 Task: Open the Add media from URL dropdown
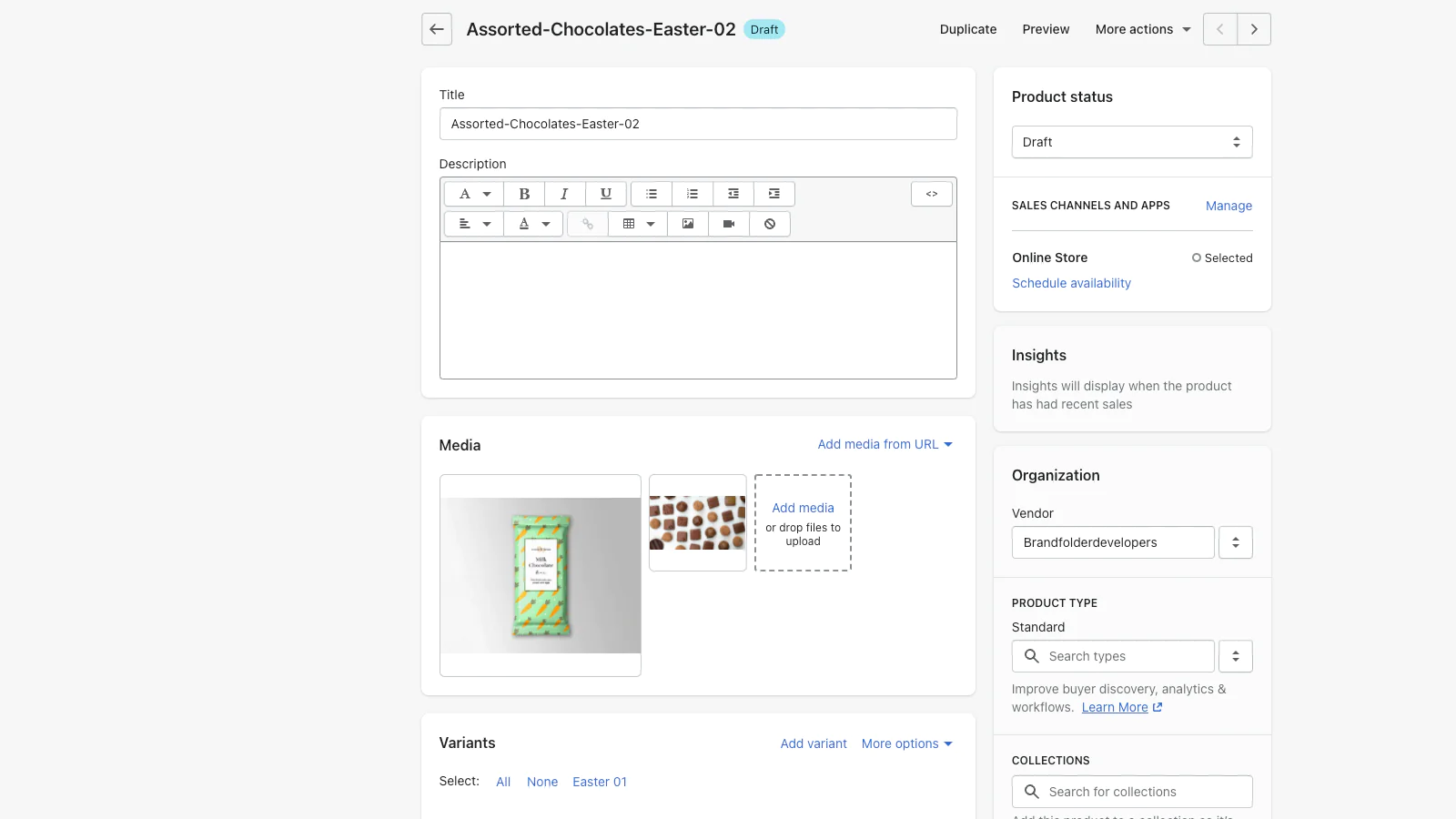(885, 444)
